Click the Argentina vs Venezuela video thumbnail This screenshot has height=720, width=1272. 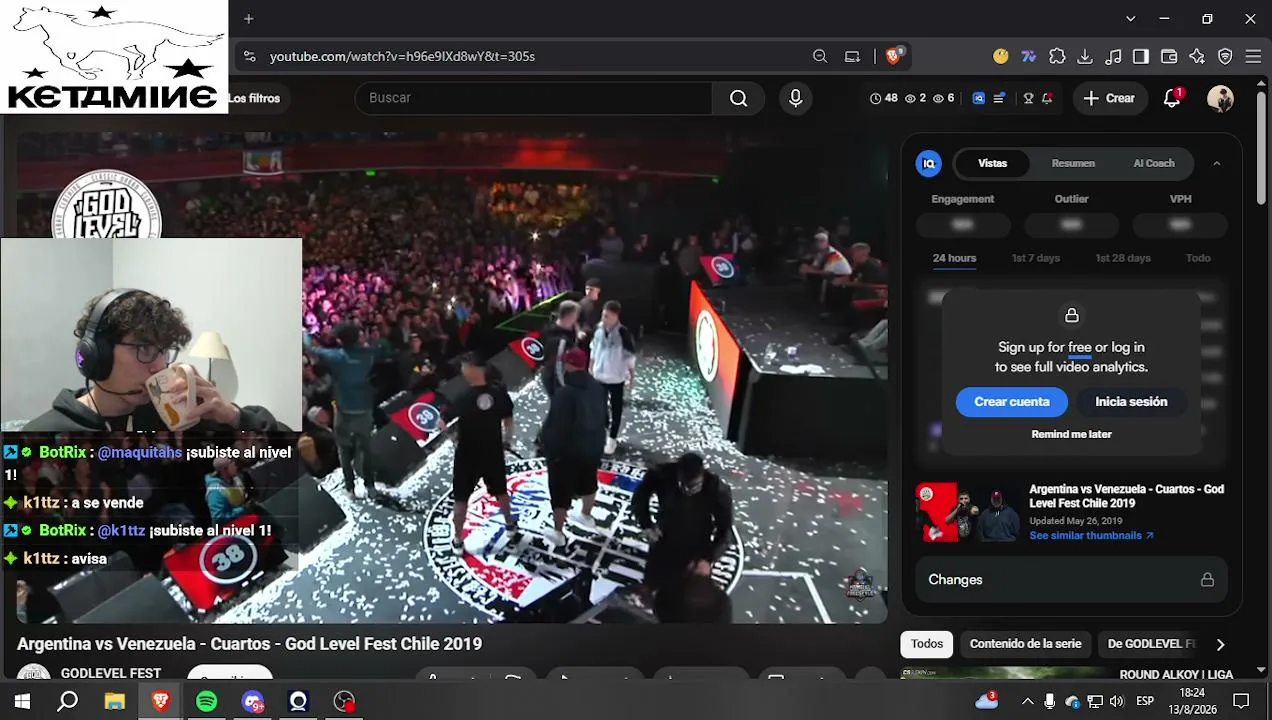click(x=967, y=513)
